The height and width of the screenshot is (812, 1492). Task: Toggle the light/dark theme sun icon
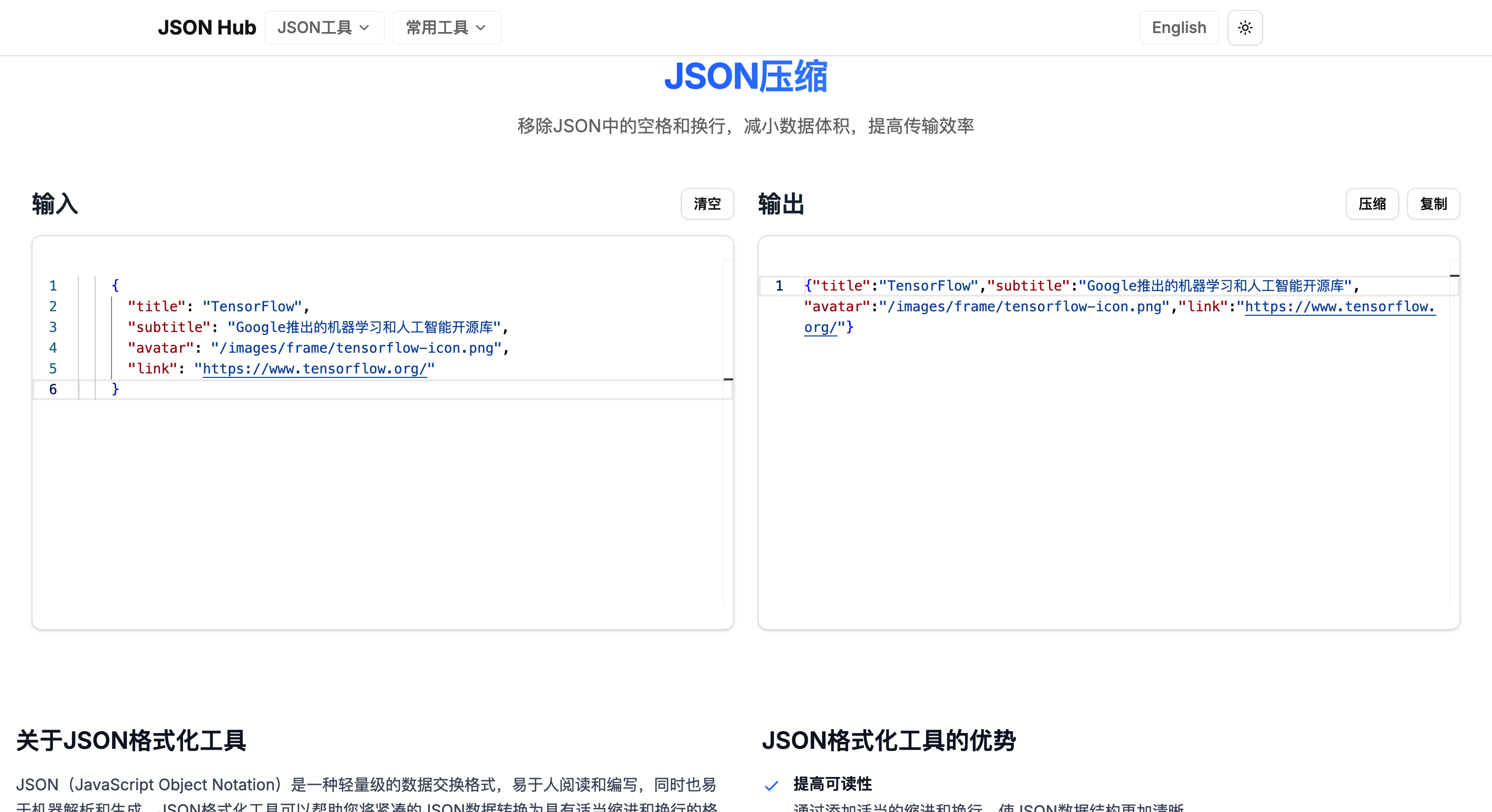(1245, 27)
